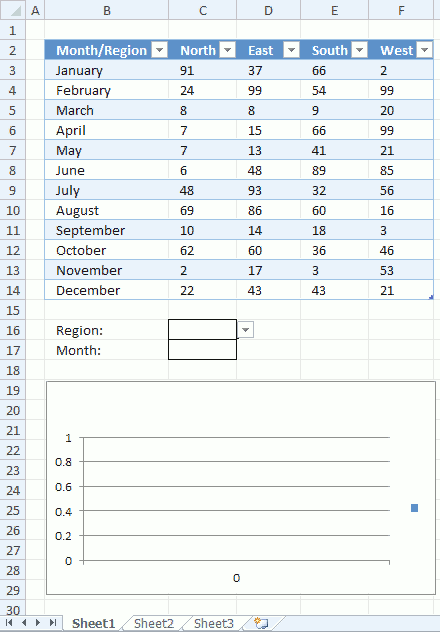Click the Select All corner triangle
The height and width of the screenshot is (632, 440).
(13, 10)
